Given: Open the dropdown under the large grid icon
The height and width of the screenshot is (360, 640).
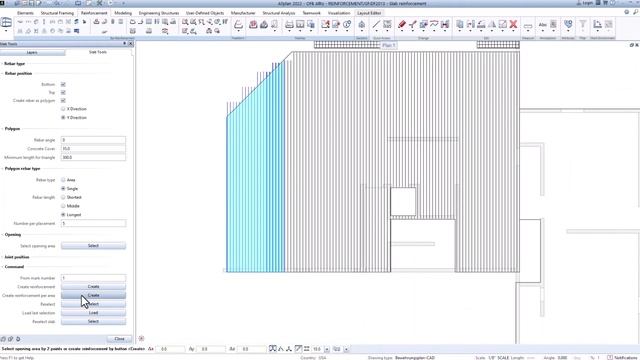Looking at the screenshot, I should coord(6,31).
